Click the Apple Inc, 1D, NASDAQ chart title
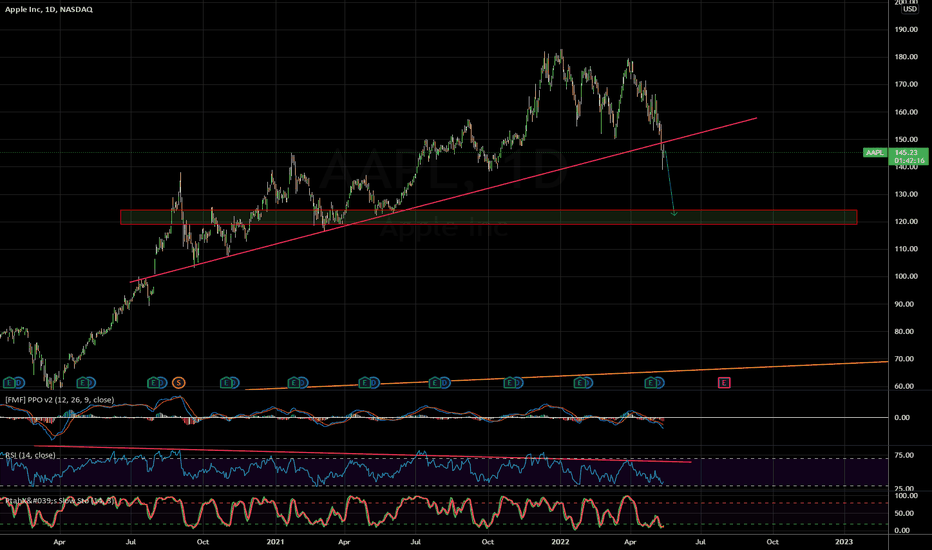This screenshot has height=550, width=932. click(49, 10)
